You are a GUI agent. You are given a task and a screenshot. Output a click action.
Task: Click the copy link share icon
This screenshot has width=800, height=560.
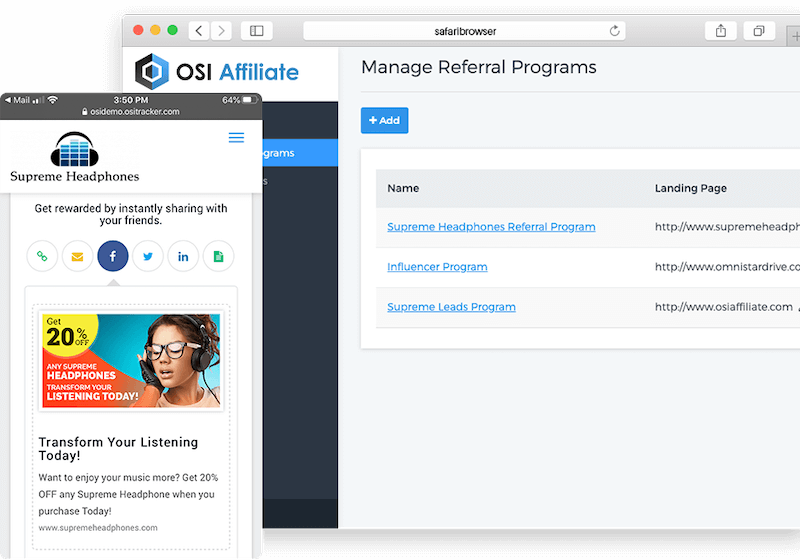tap(42, 256)
